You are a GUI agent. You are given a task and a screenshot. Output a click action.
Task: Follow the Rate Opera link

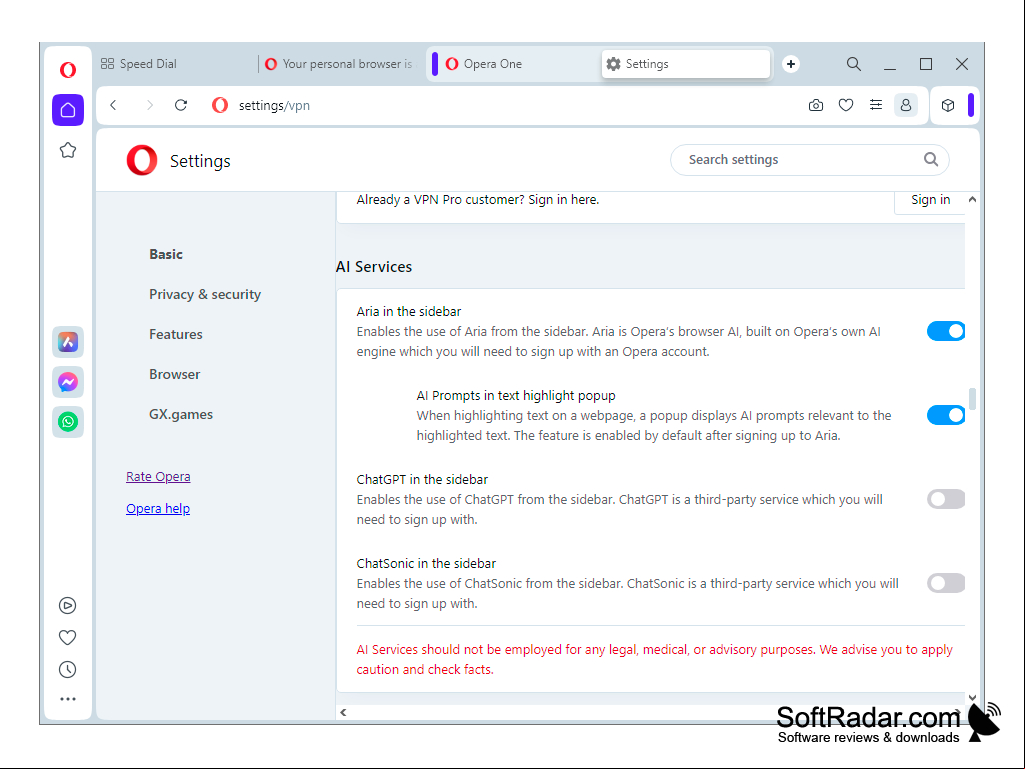click(x=158, y=477)
